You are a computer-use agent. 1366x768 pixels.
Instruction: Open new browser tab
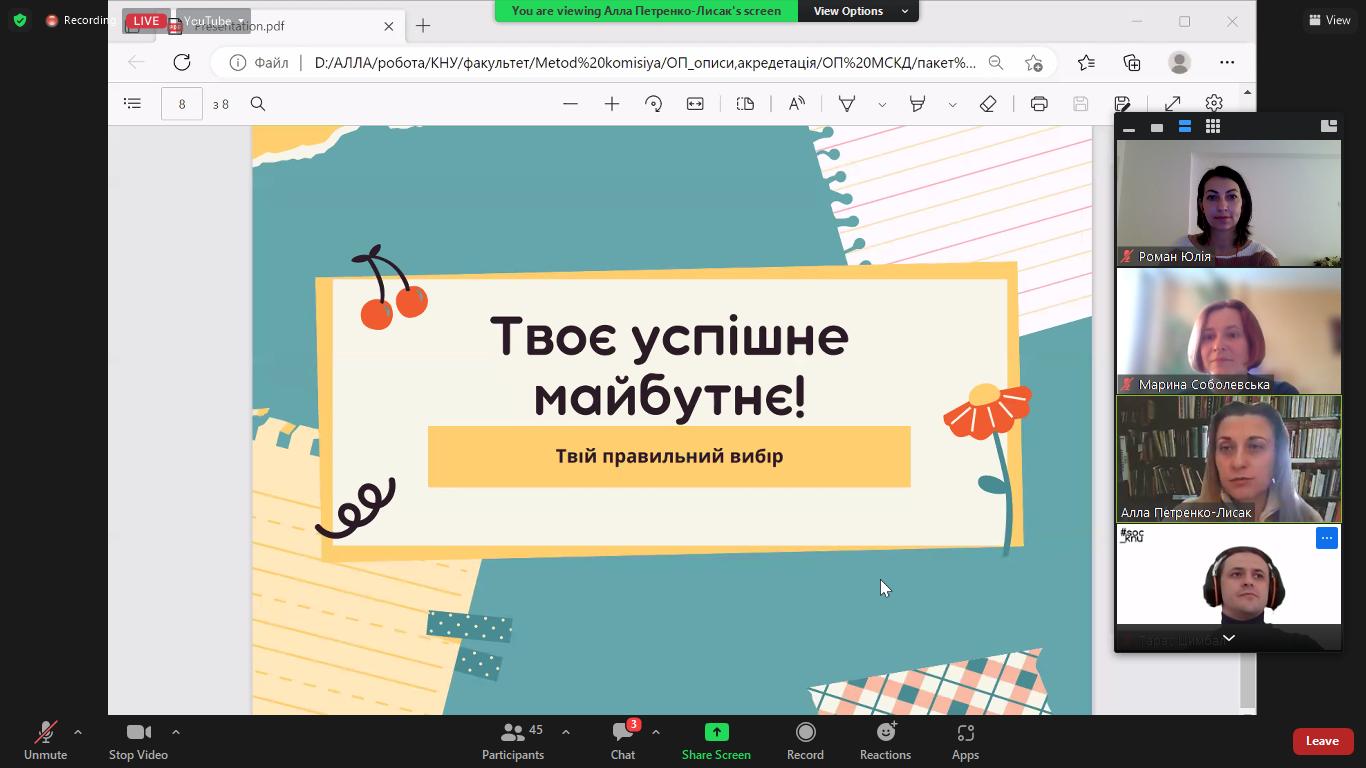pos(423,26)
